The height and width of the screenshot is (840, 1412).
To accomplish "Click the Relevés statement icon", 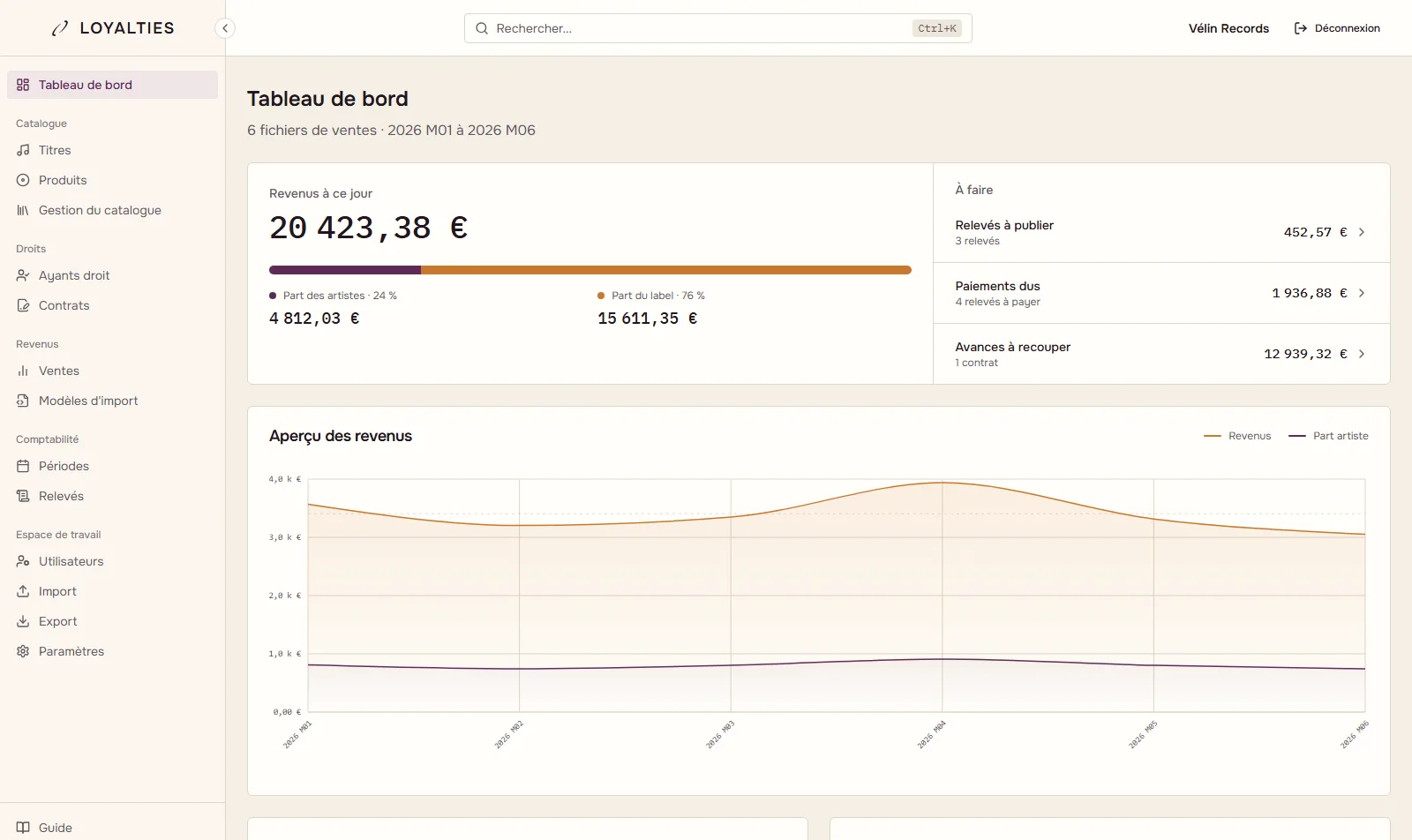I will pos(23,496).
